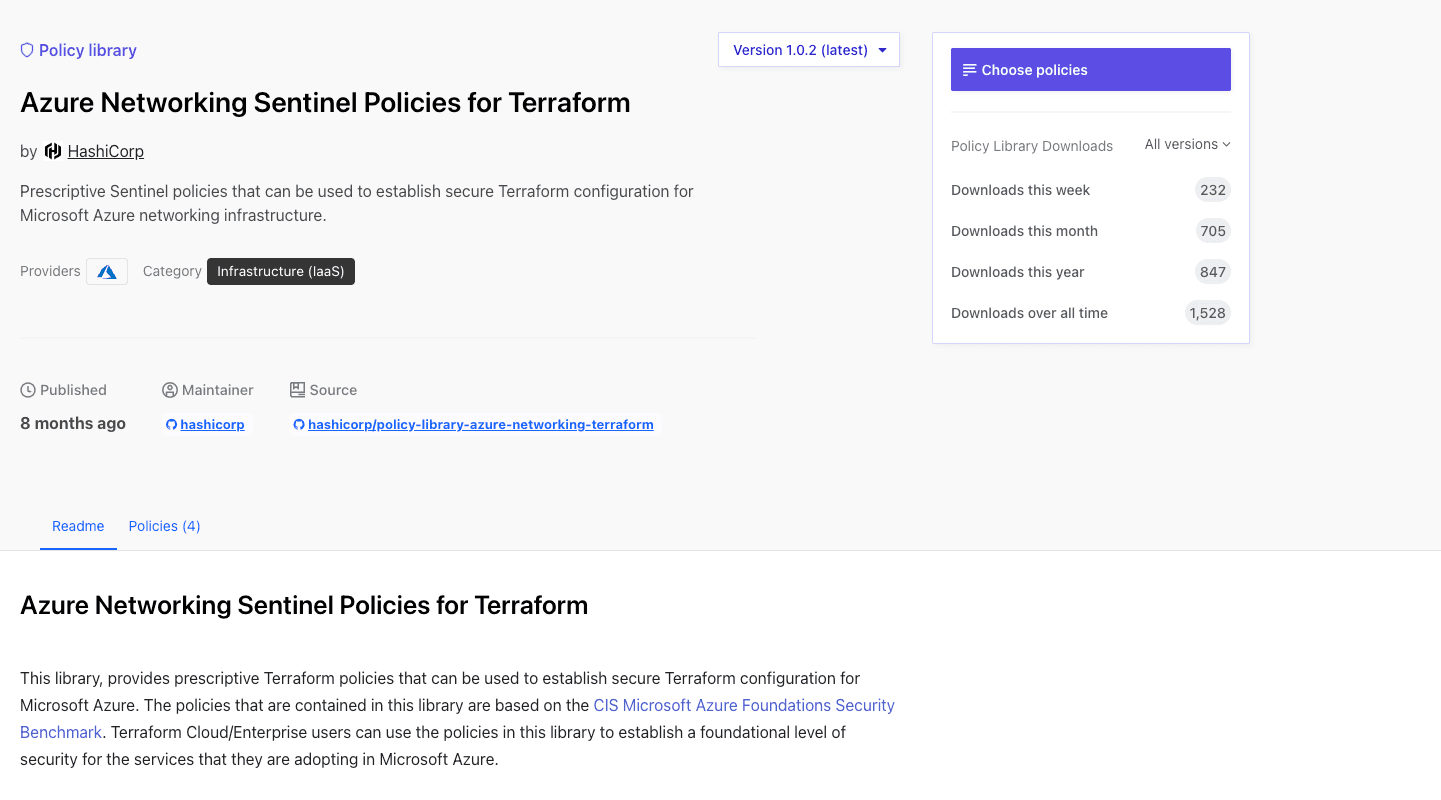This screenshot has width=1441, height=800.
Task: Switch to the Policies (4) tab
Action: coord(164,526)
